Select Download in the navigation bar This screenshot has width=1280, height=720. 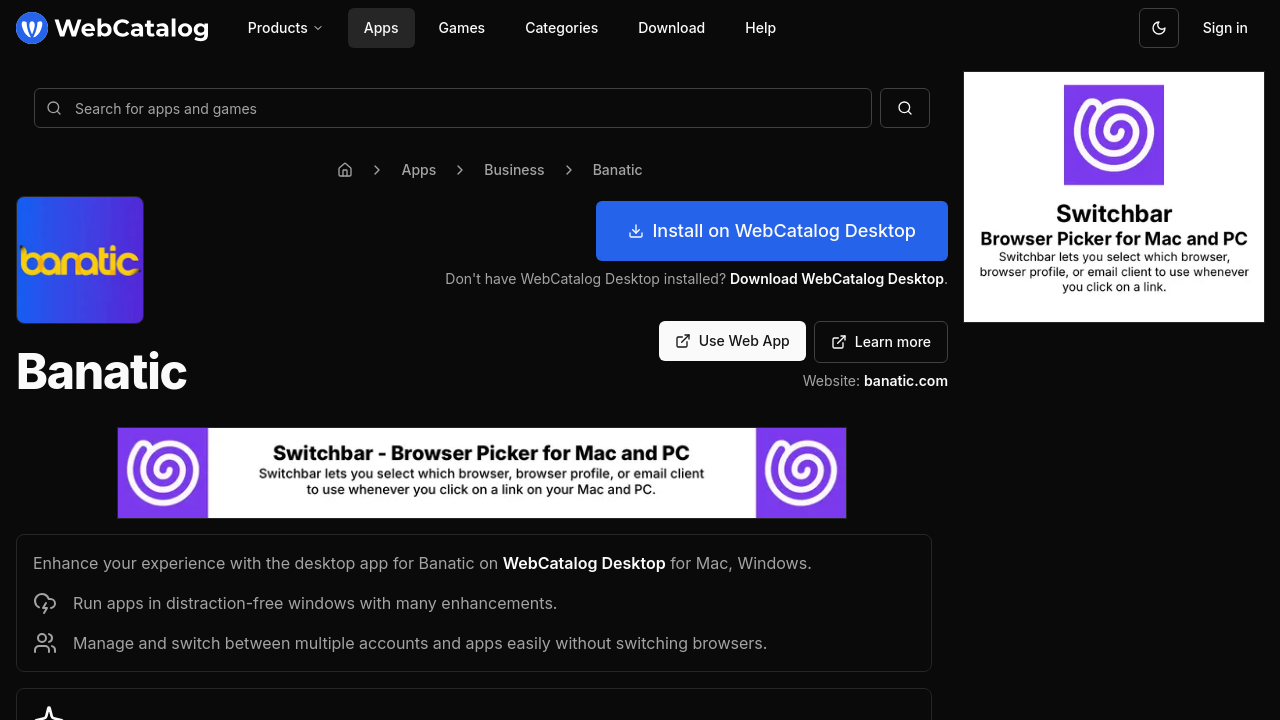click(x=671, y=28)
